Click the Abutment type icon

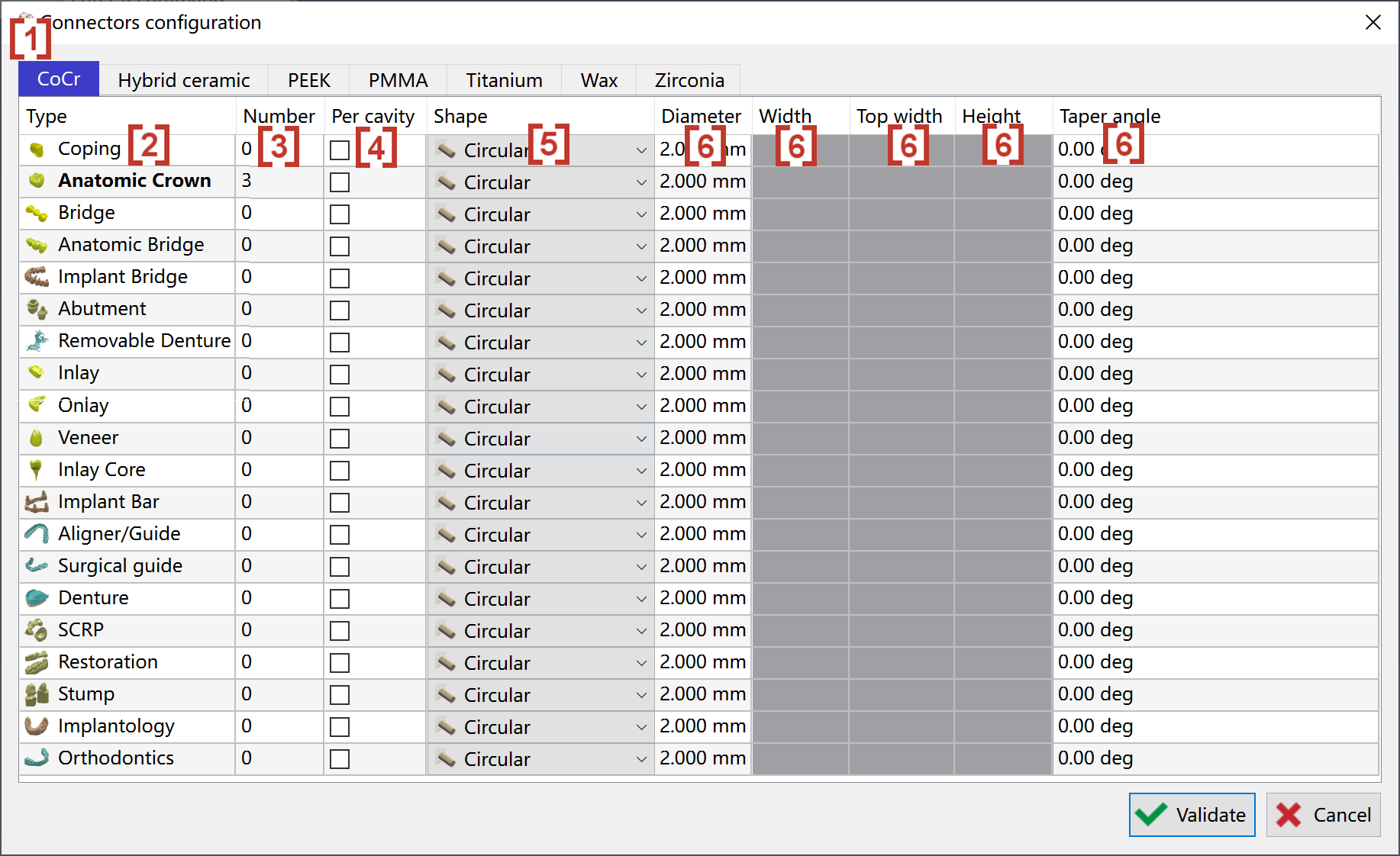pyautogui.click(x=37, y=309)
